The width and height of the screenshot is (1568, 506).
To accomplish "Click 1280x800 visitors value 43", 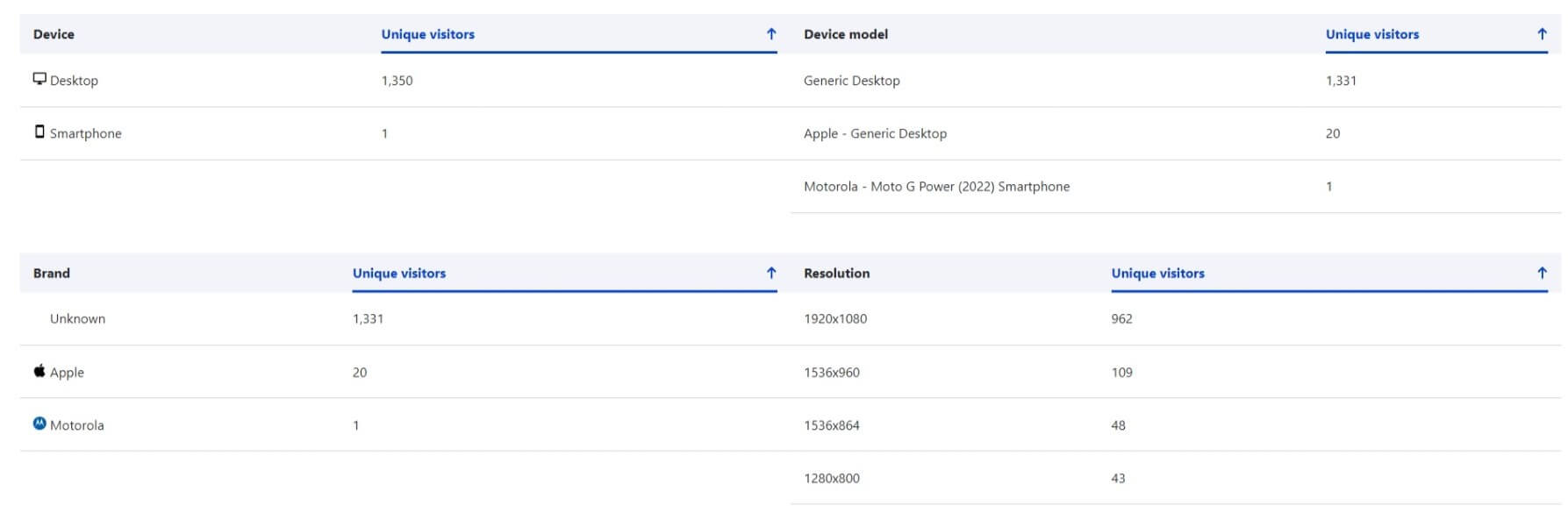I will tap(1118, 478).
